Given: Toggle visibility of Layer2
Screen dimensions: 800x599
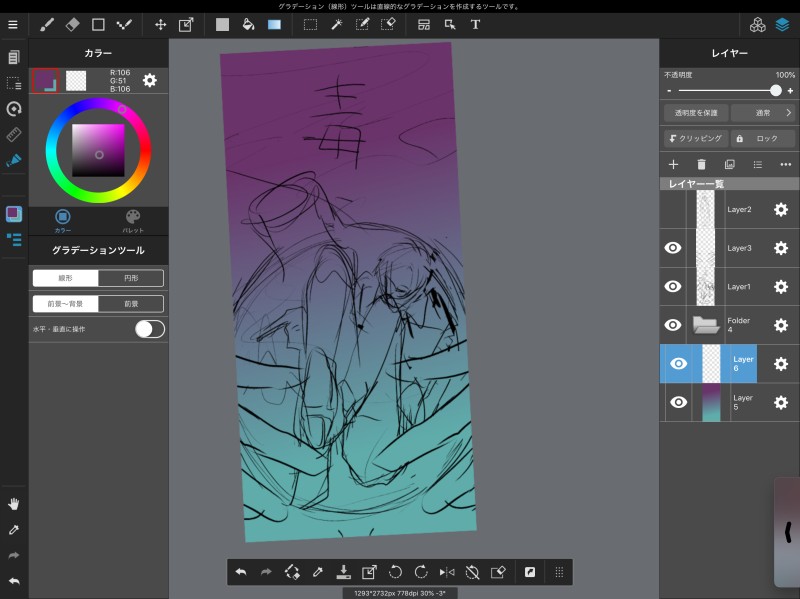Looking at the screenshot, I should pyautogui.click(x=673, y=209).
